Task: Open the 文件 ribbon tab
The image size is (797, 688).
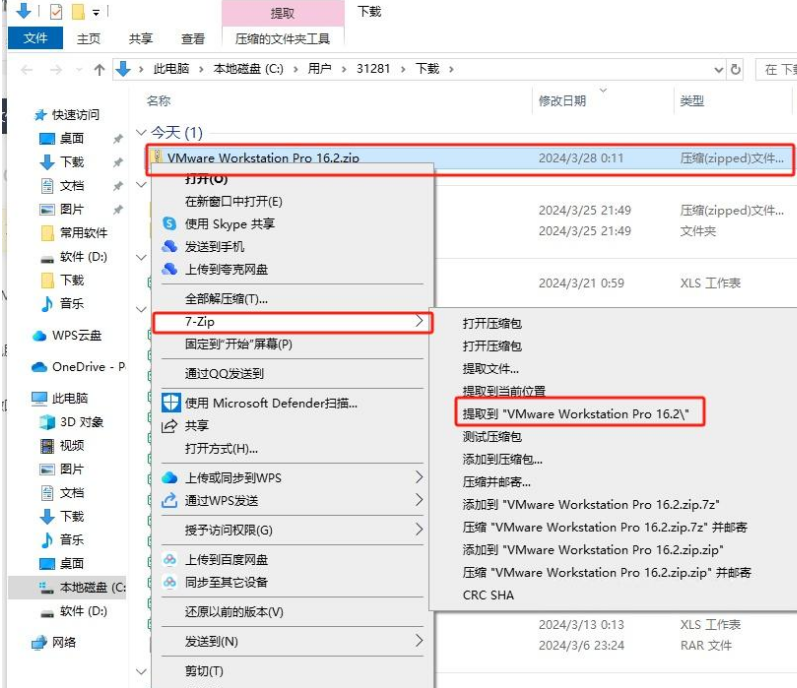Action: pyautogui.click(x=35, y=38)
